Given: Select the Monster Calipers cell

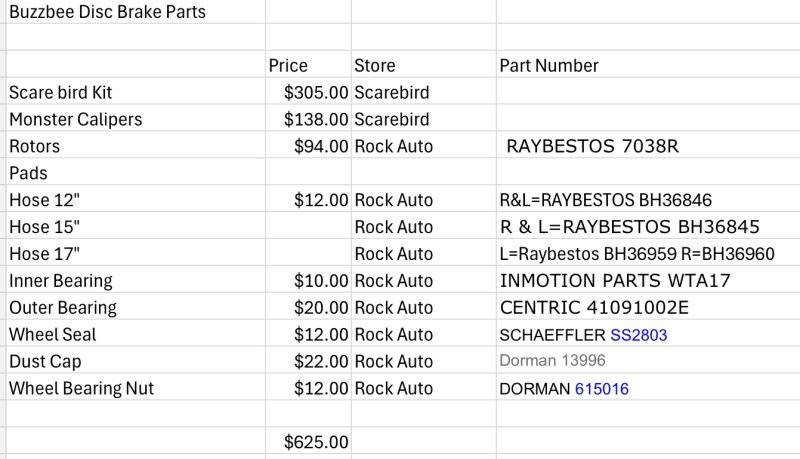Looking at the screenshot, I should pyautogui.click(x=135, y=119).
